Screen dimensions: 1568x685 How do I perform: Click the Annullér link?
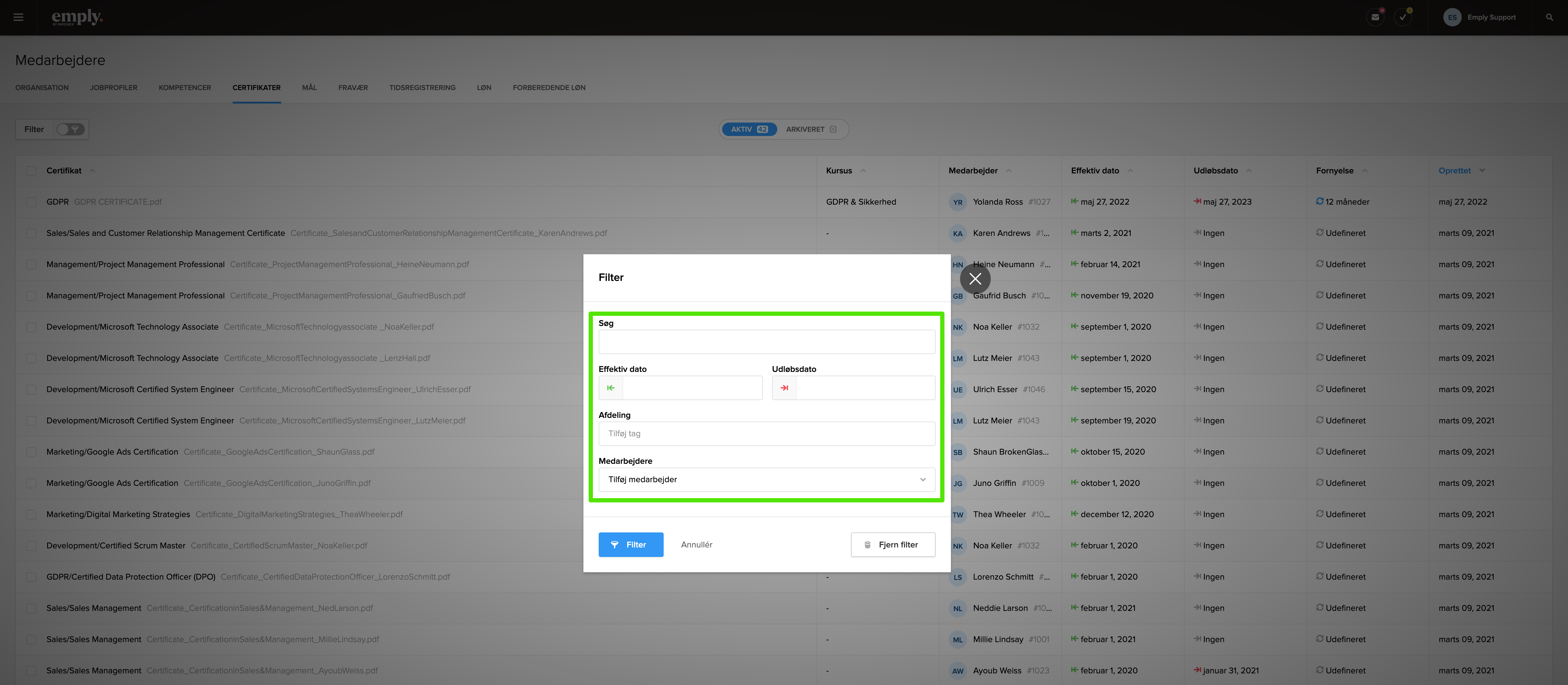coord(696,544)
